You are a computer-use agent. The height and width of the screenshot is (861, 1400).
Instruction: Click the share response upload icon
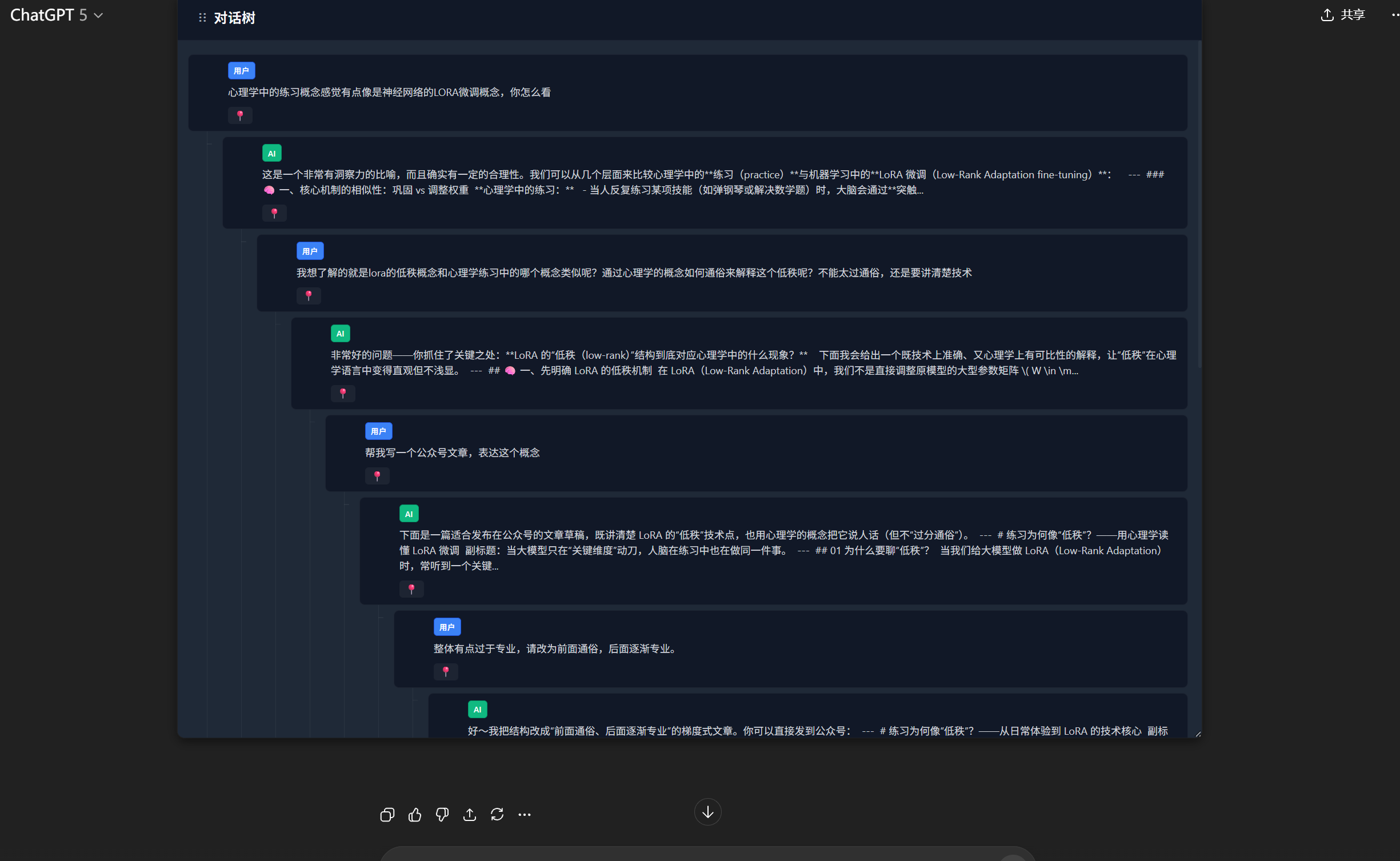pos(470,815)
